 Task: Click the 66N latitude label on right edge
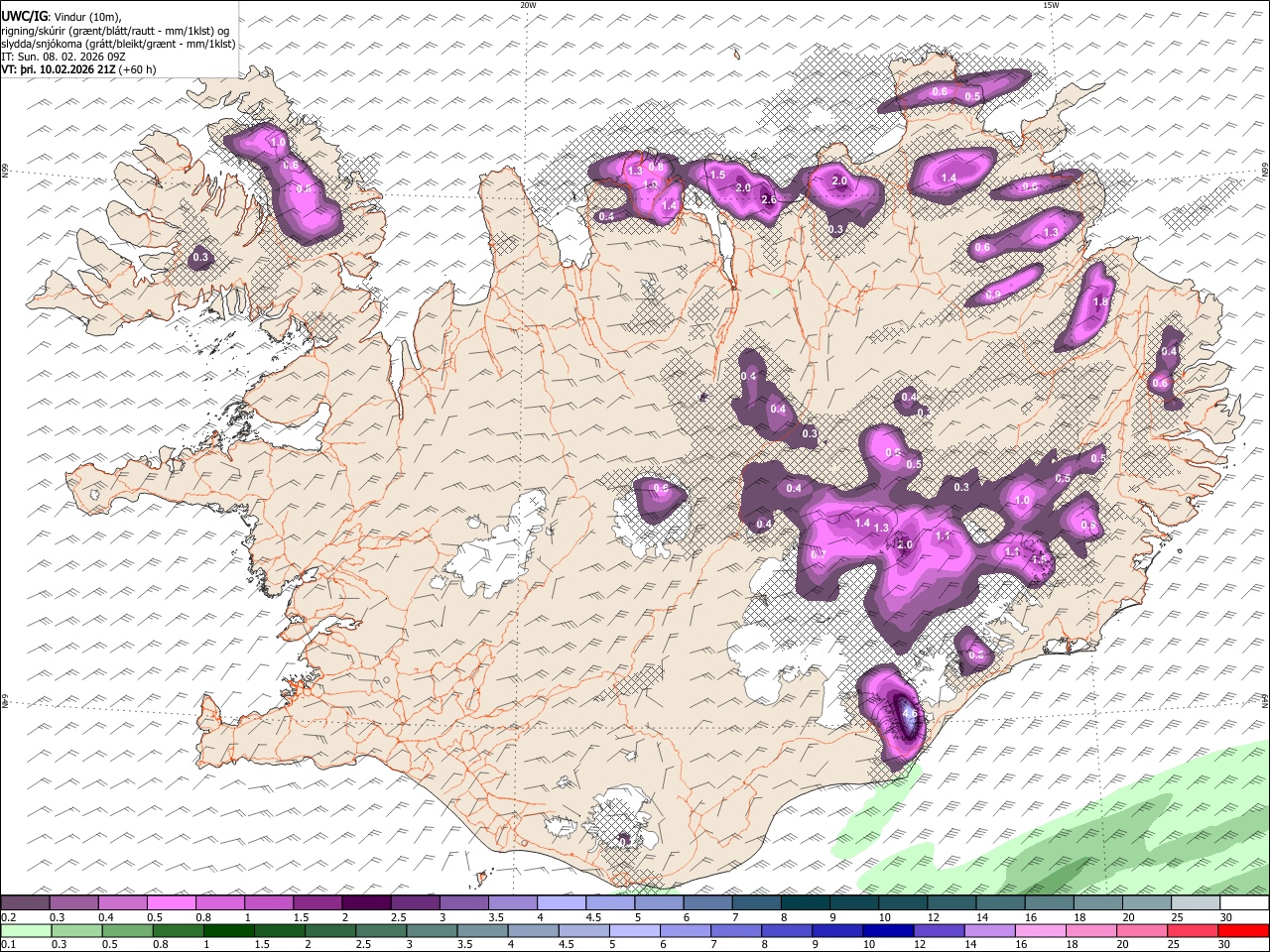click(x=1265, y=171)
